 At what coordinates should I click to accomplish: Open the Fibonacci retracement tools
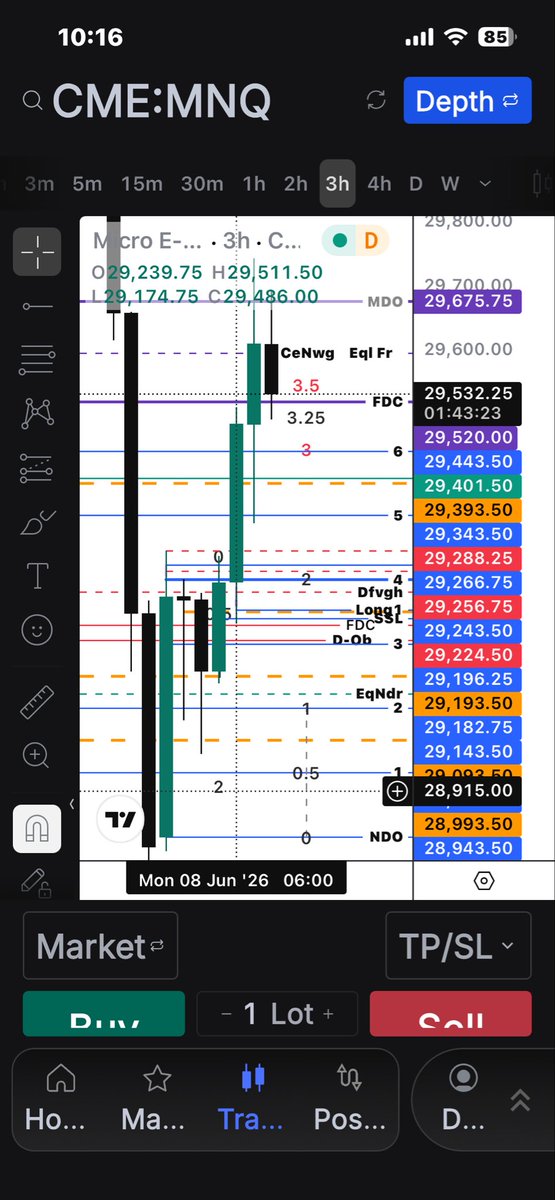pos(37,359)
